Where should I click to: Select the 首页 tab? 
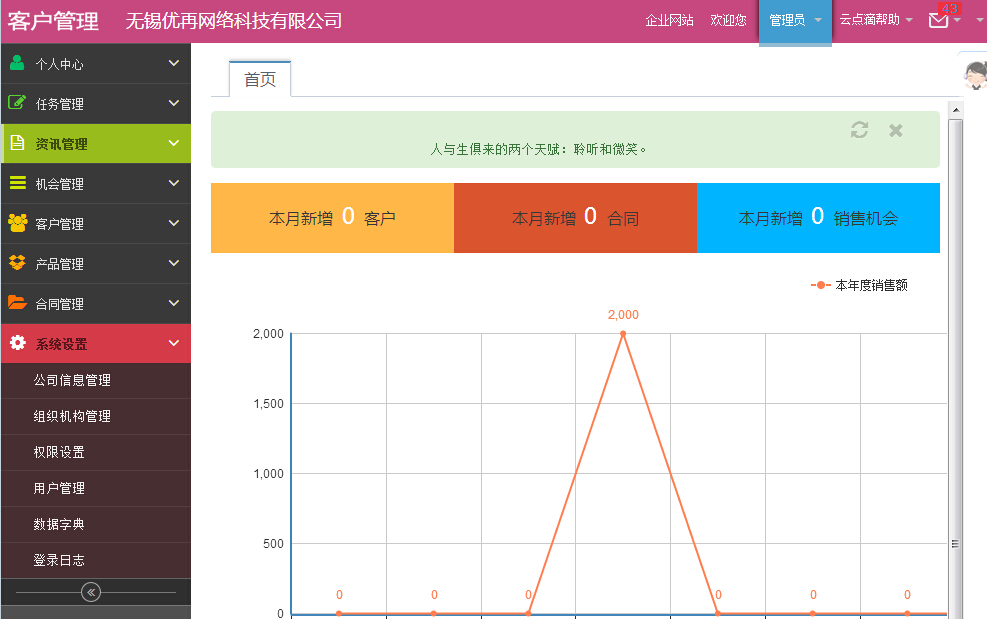260,79
